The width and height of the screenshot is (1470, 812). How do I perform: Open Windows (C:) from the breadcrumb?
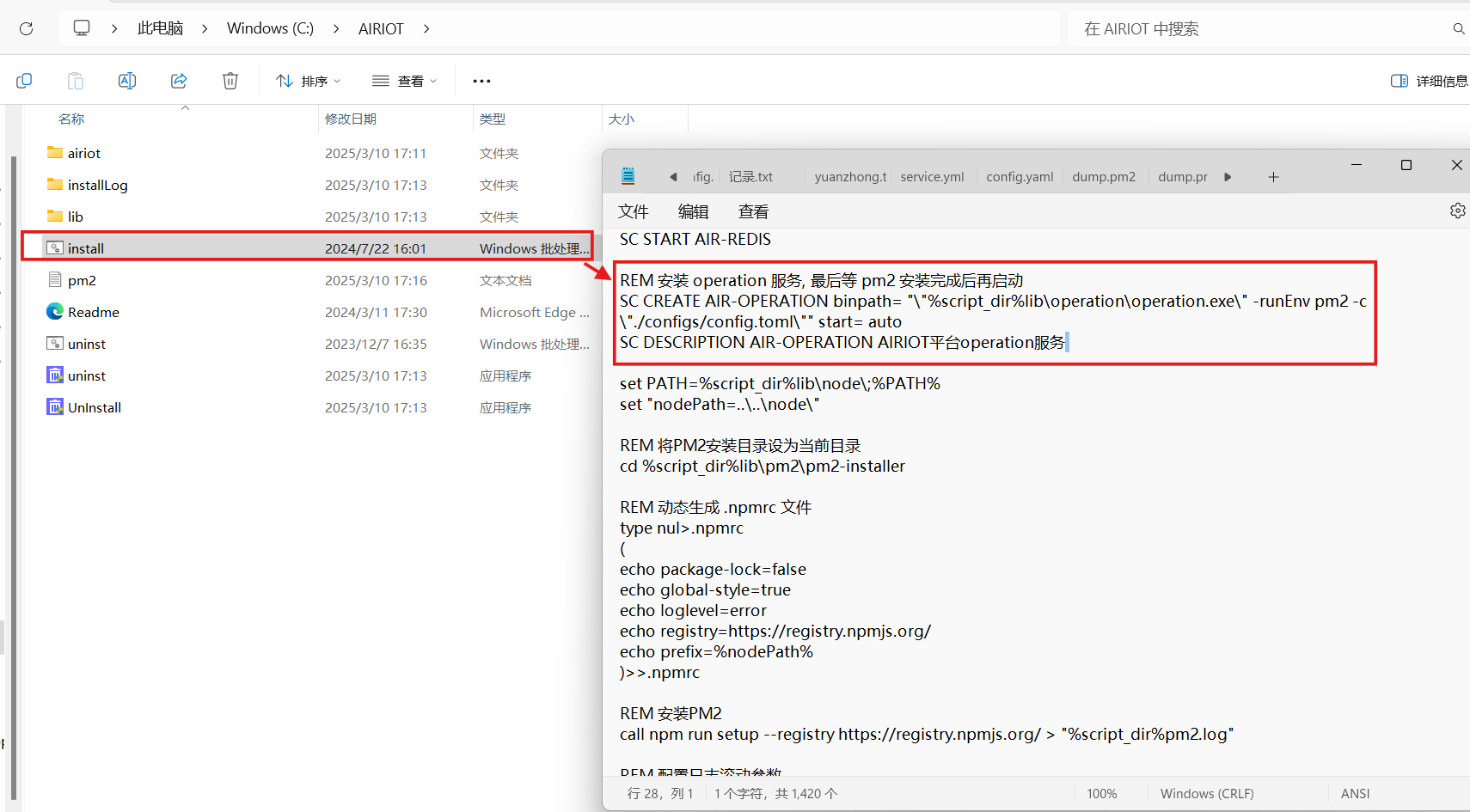(x=269, y=28)
